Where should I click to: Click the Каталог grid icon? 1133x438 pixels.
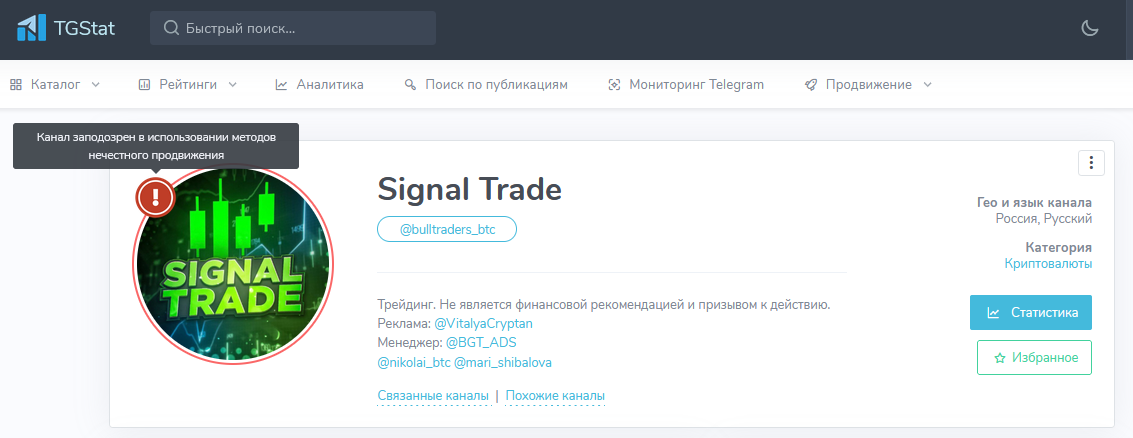click(x=16, y=85)
